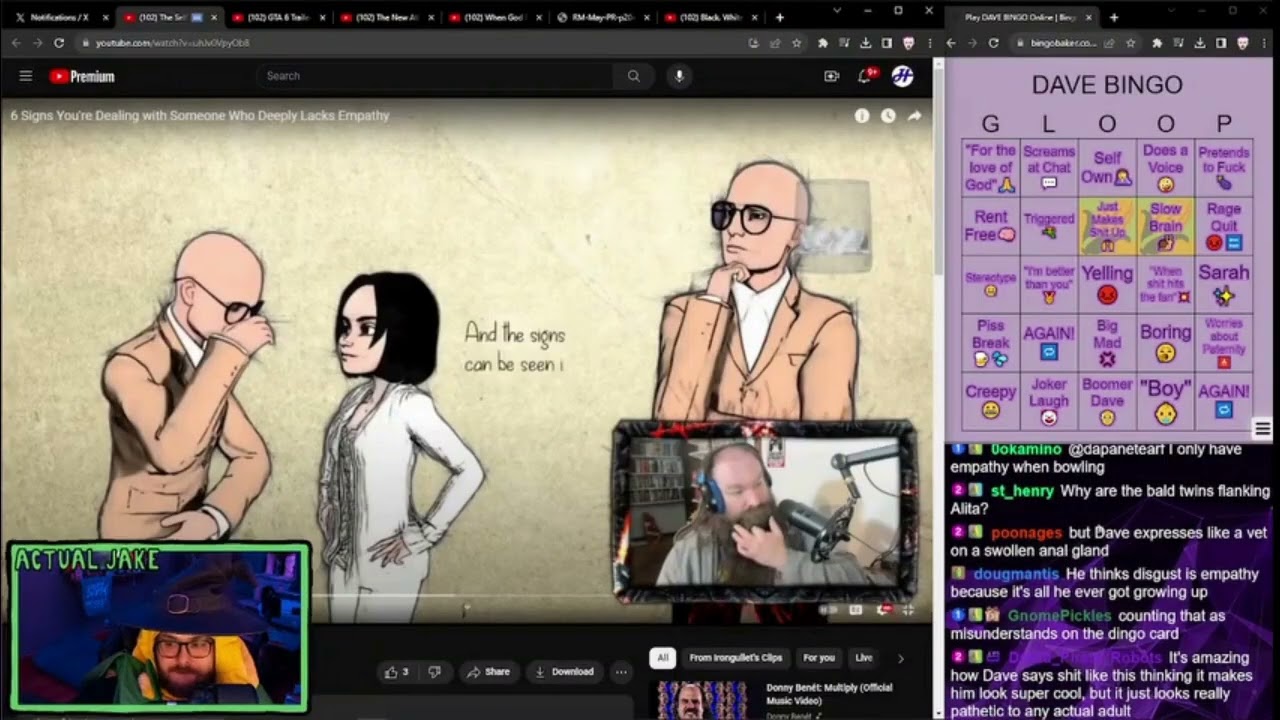Open the YouTube account avatar menu

point(902,76)
